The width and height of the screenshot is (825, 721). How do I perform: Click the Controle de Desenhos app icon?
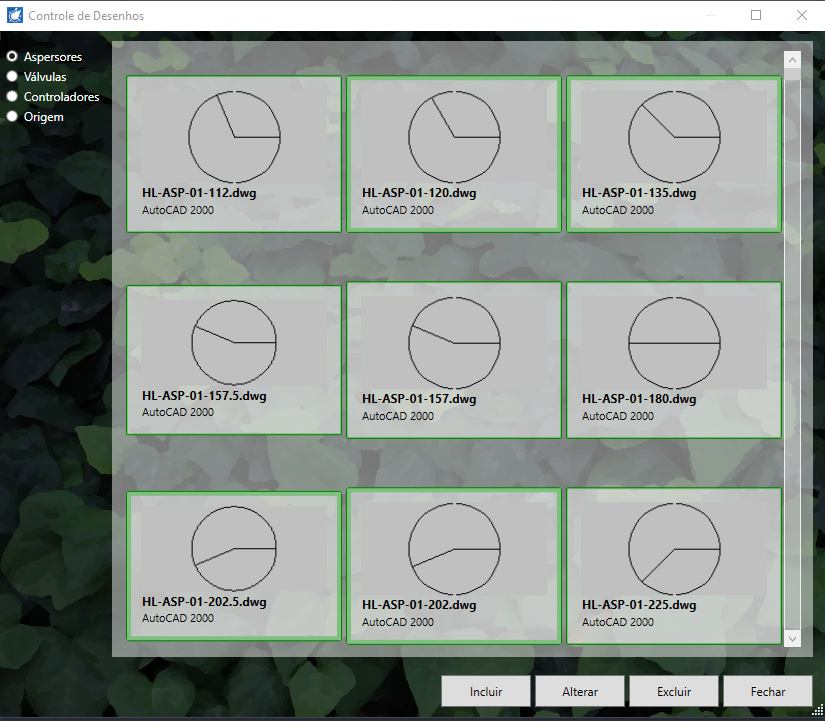pos(14,16)
